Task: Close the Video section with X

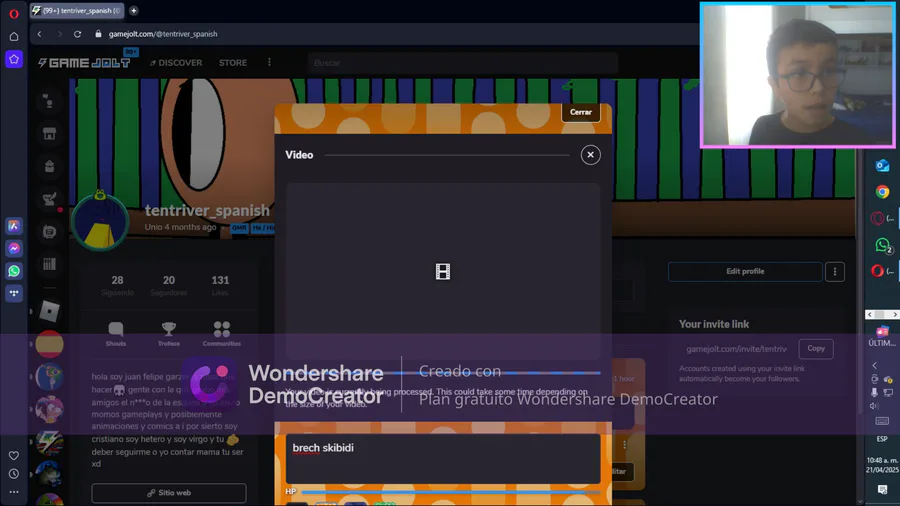Action: click(x=590, y=155)
